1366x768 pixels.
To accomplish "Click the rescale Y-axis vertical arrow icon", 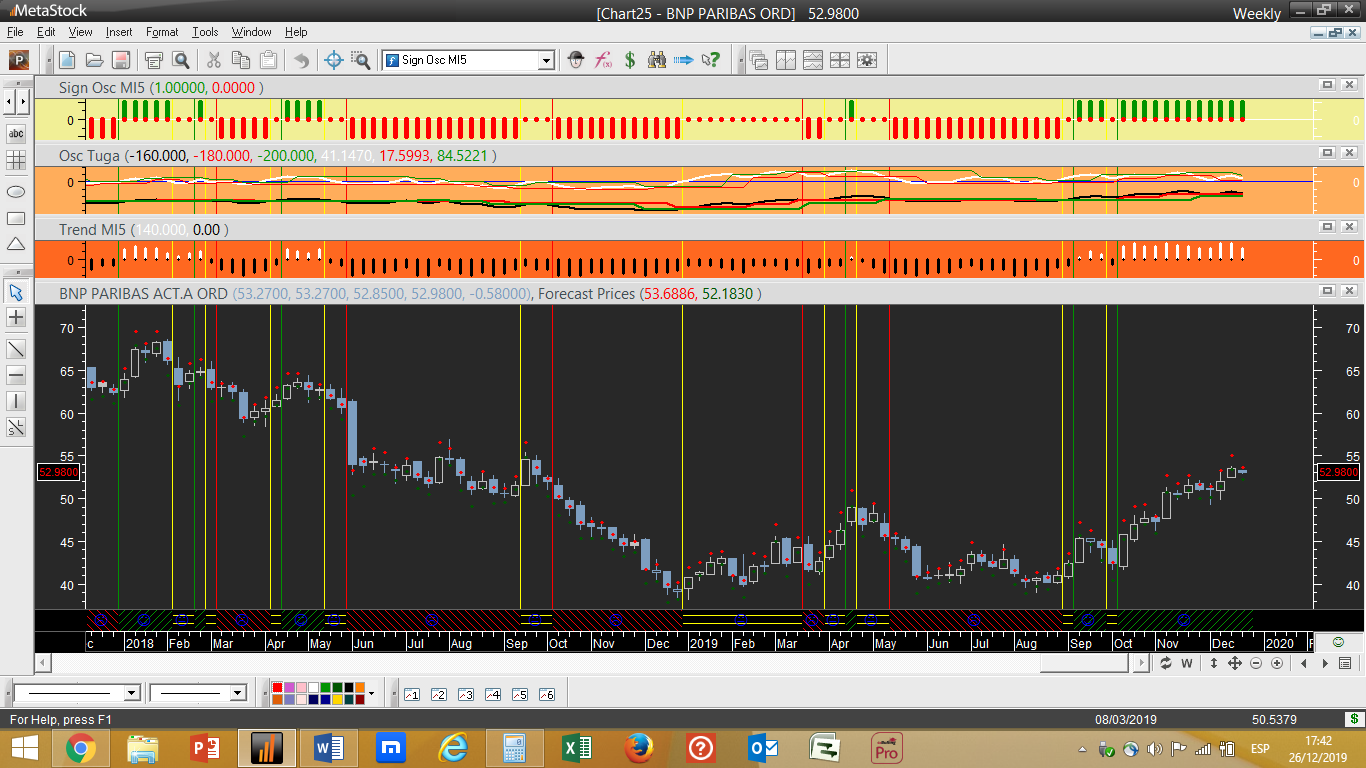I will 1212,663.
